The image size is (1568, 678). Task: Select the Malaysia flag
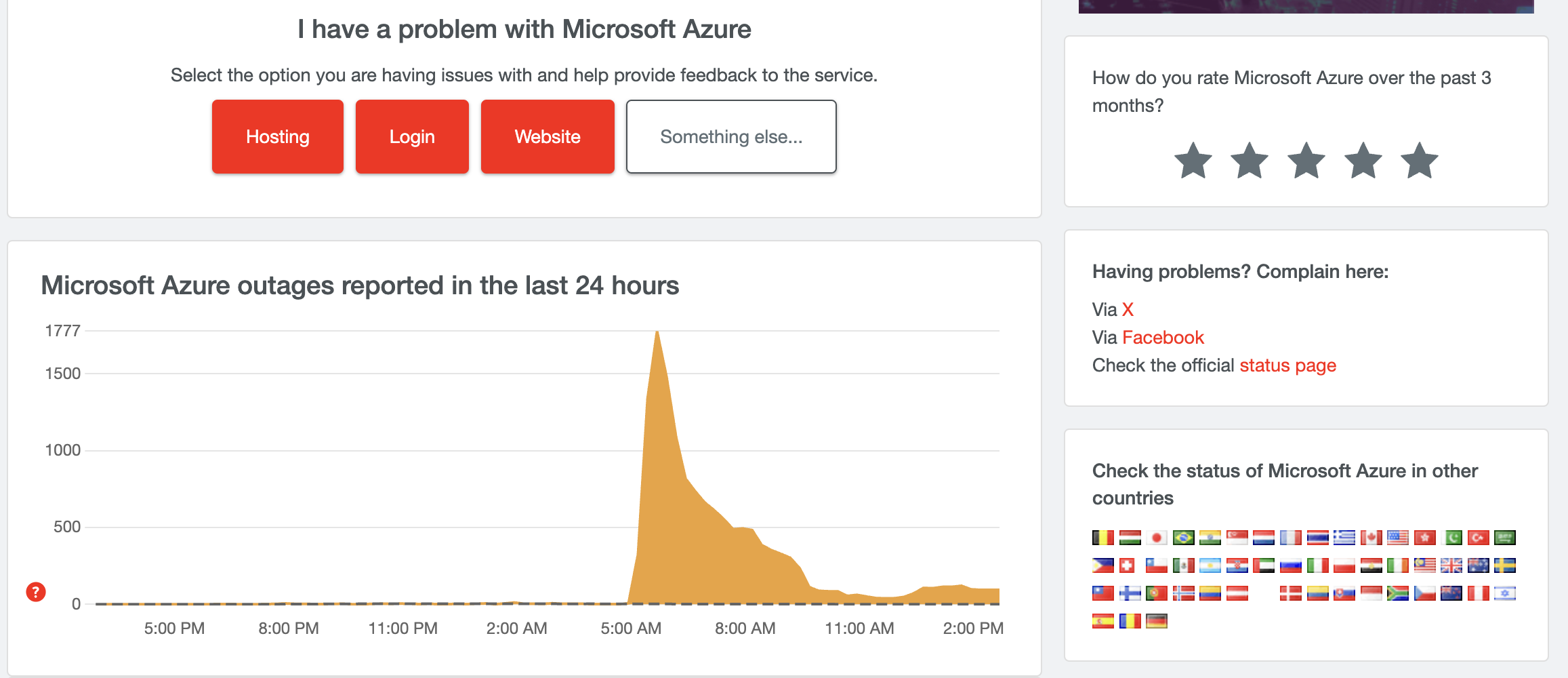[x=1425, y=565]
